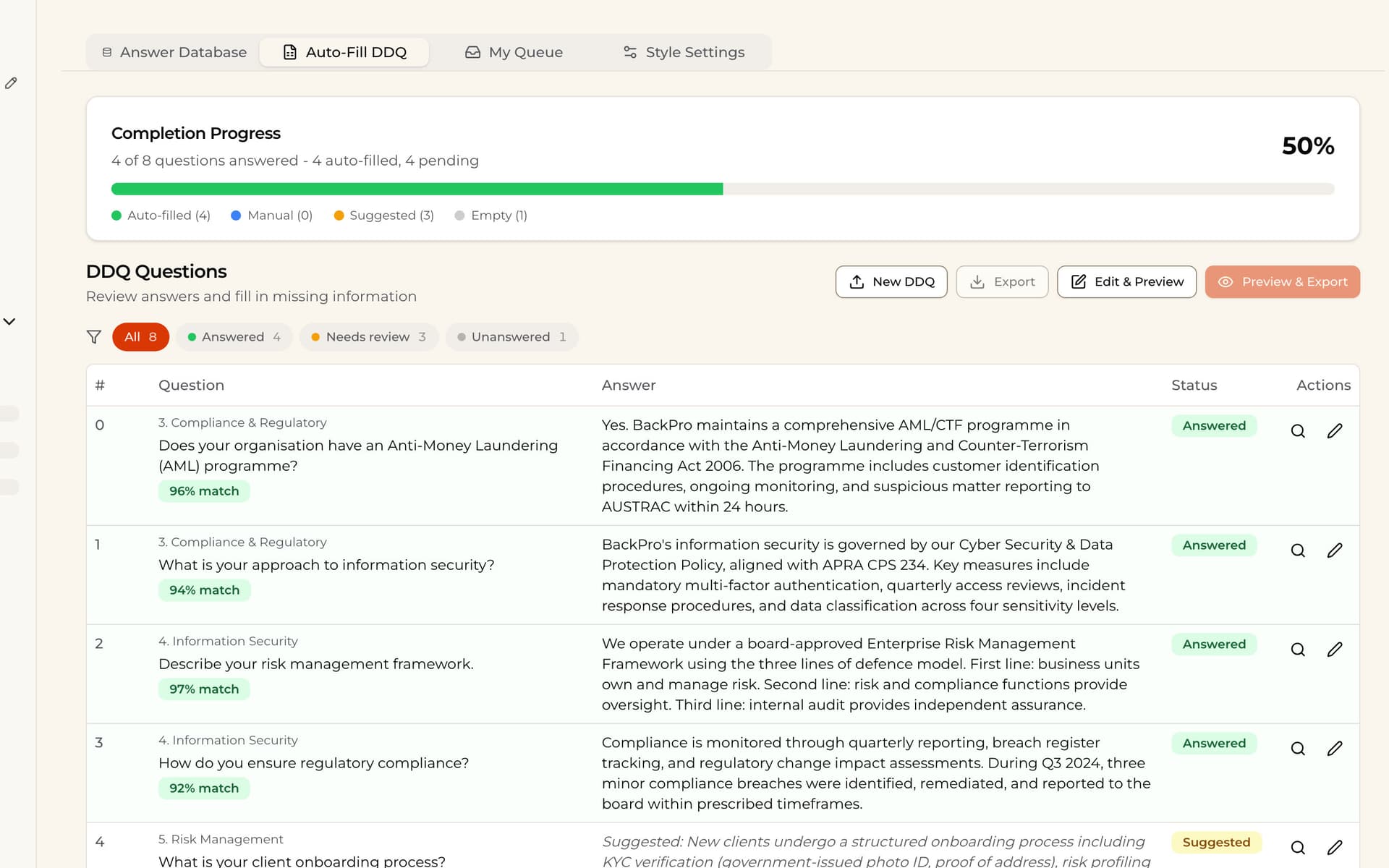Click the New DDQ button
This screenshot has width=1389, height=868.
pos(891,281)
